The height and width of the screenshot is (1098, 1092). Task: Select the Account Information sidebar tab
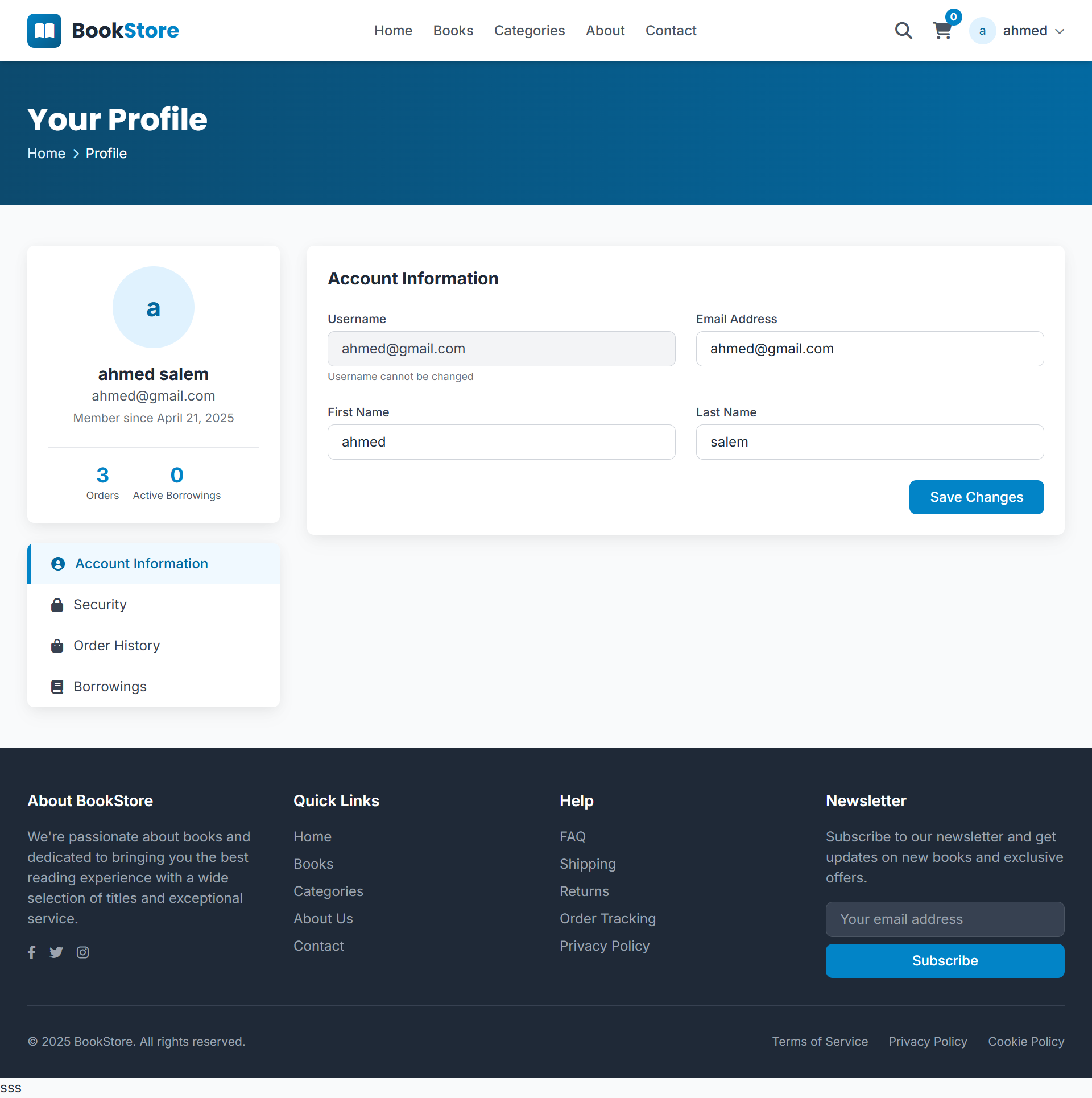142,564
